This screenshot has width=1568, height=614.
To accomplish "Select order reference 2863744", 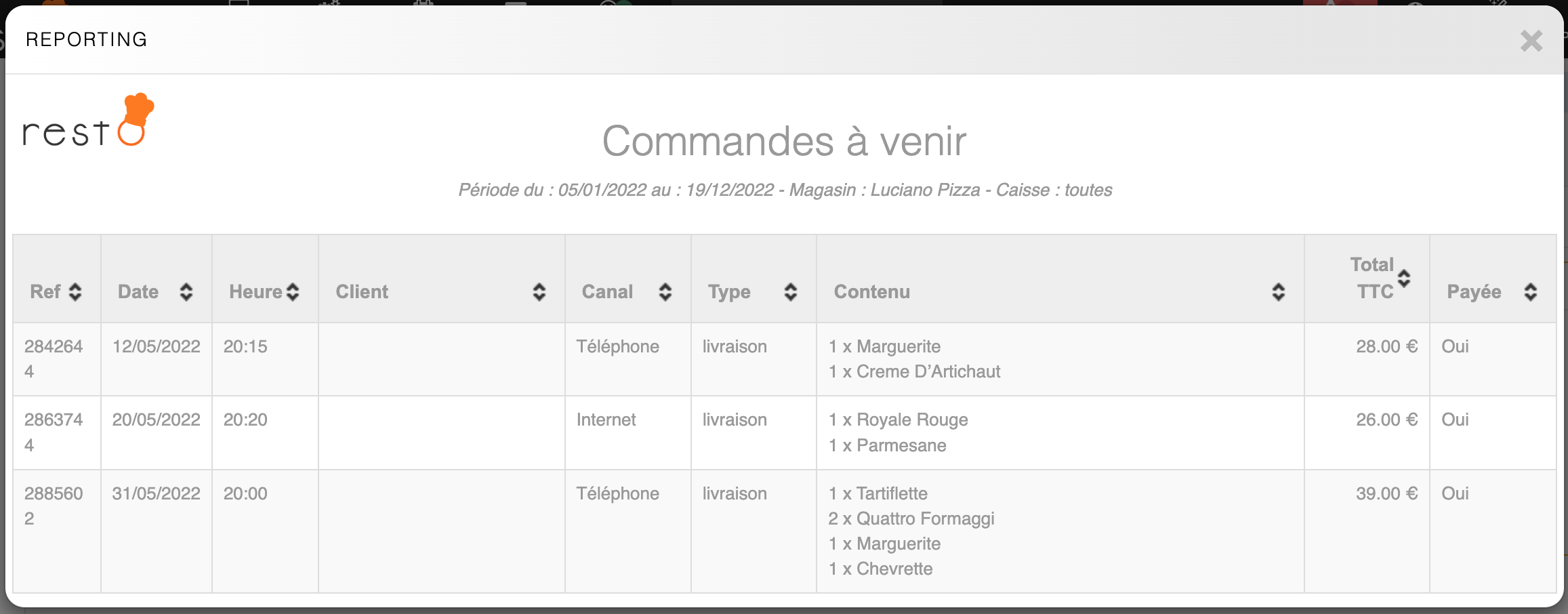I will coord(54,432).
